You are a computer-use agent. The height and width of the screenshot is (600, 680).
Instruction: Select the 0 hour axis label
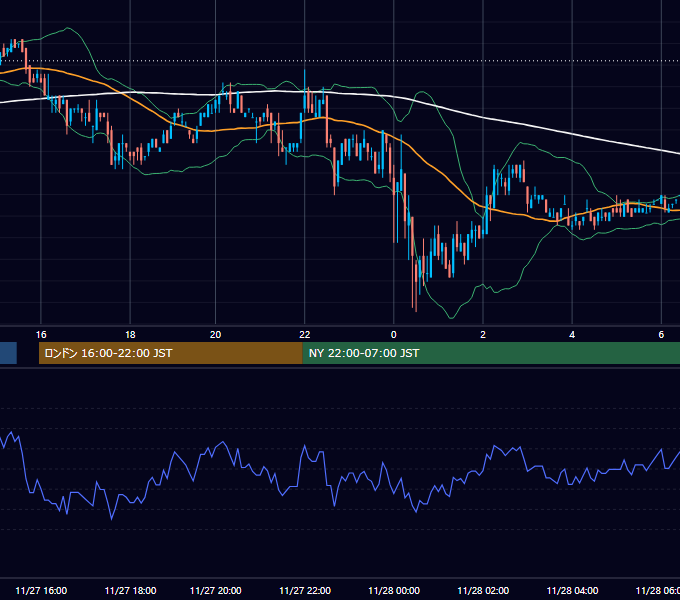(x=394, y=335)
